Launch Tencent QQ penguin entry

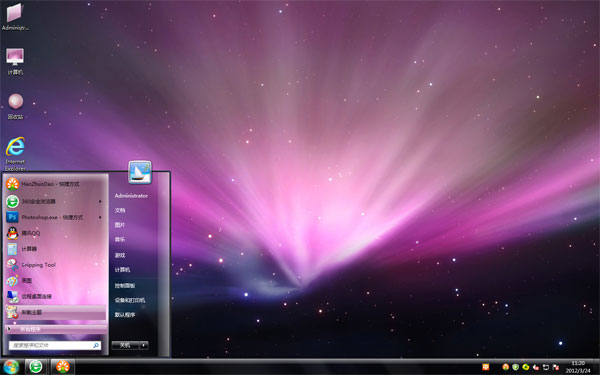pos(55,233)
